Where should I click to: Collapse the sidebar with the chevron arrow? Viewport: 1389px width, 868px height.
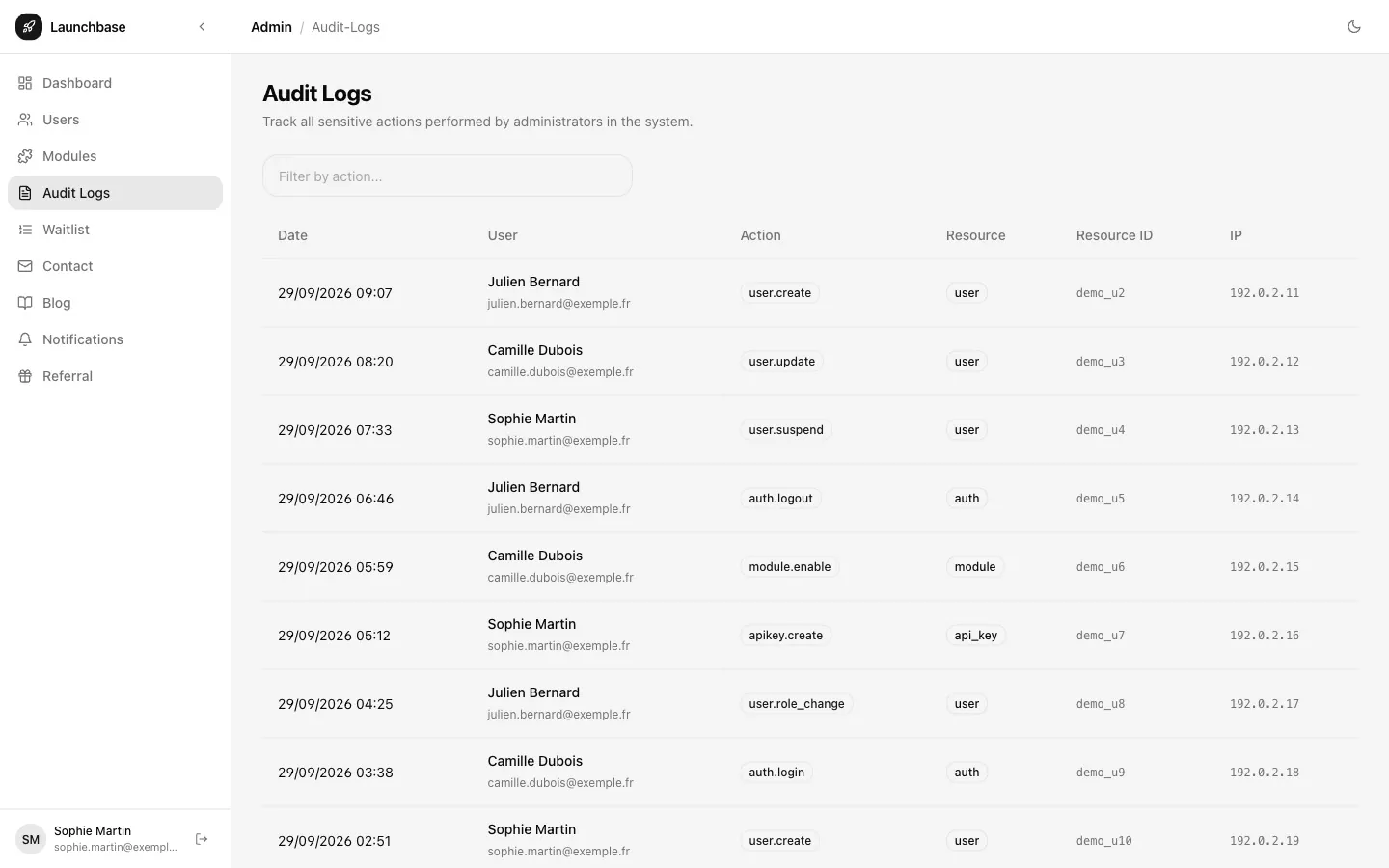click(x=202, y=27)
